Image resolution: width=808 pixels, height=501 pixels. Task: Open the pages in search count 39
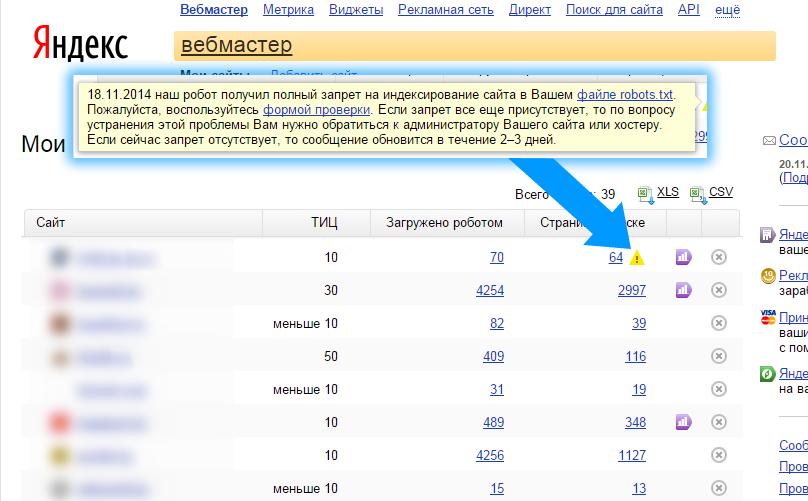click(639, 323)
